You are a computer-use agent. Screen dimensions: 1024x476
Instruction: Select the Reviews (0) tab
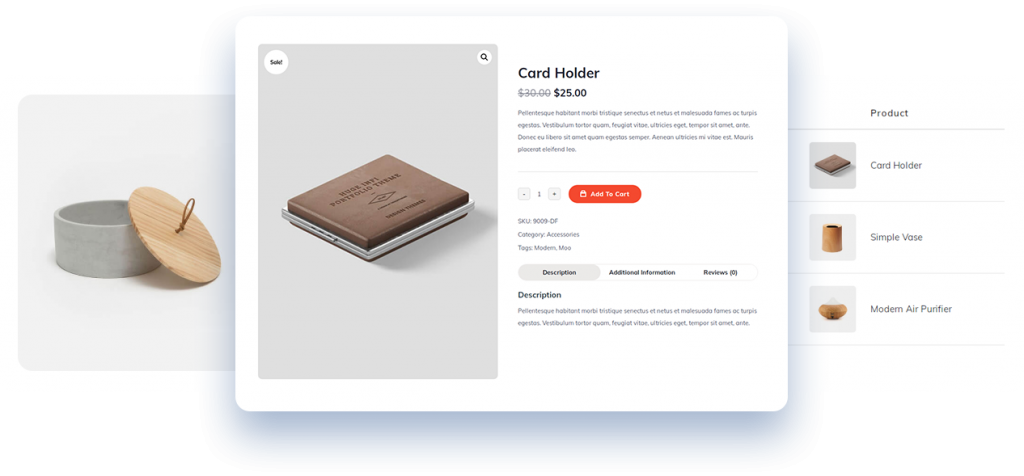pos(720,272)
